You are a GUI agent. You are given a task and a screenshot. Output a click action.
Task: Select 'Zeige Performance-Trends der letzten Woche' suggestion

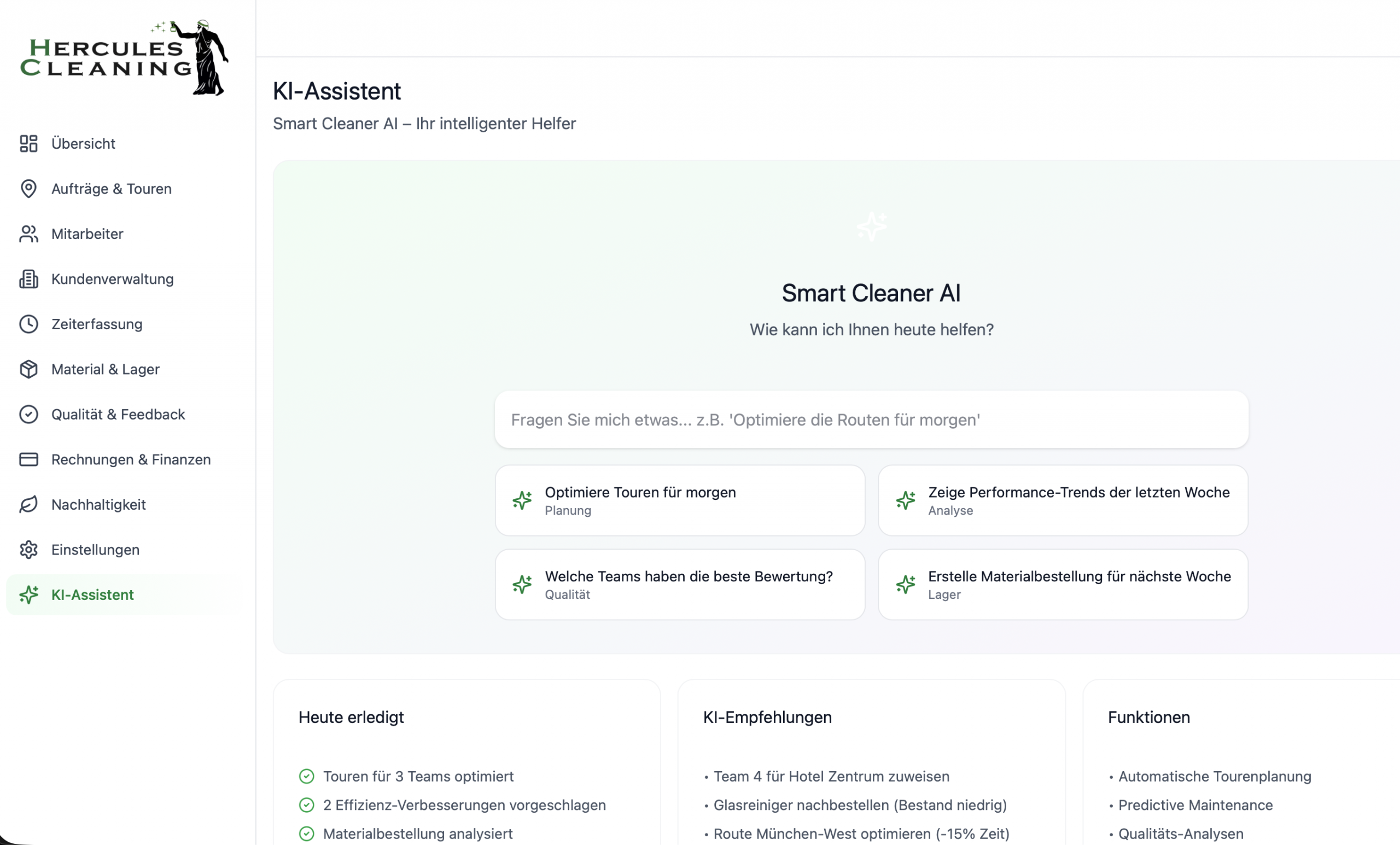[x=1063, y=500]
